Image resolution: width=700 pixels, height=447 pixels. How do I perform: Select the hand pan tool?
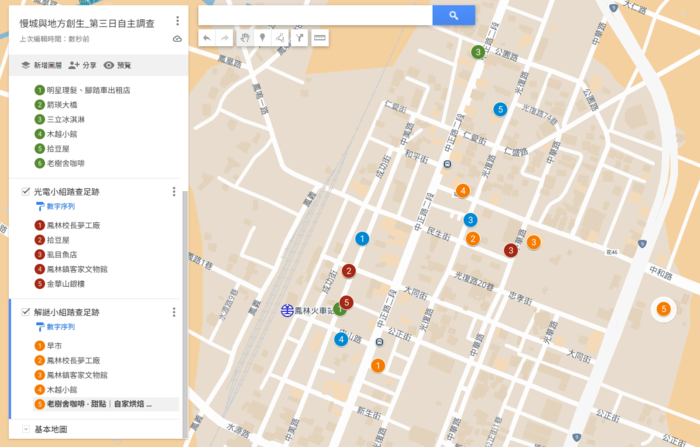click(x=245, y=38)
